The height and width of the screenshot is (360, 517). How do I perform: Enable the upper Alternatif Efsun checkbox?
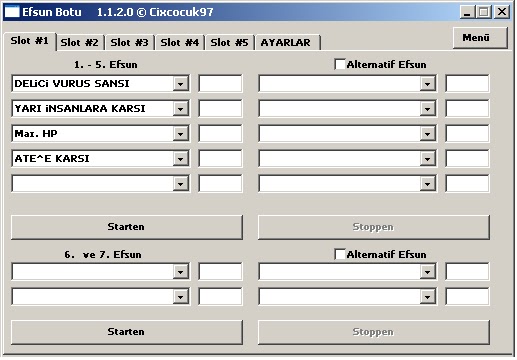pos(340,64)
